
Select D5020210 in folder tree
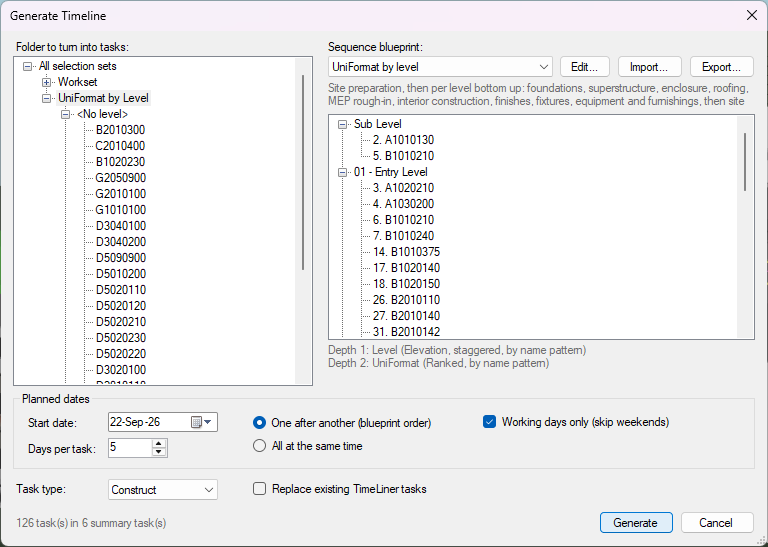coord(120,322)
